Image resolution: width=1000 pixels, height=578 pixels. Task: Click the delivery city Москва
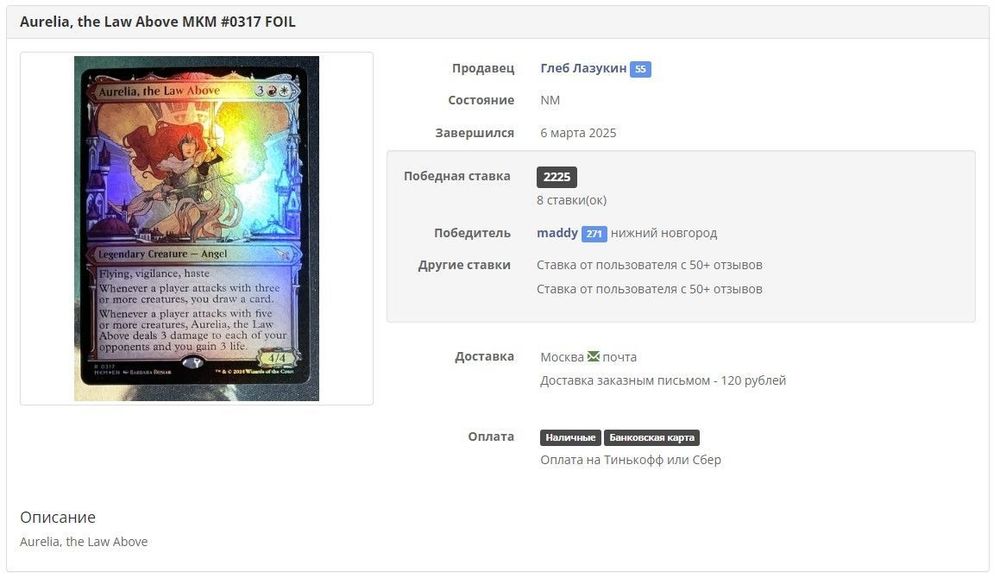[562, 357]
